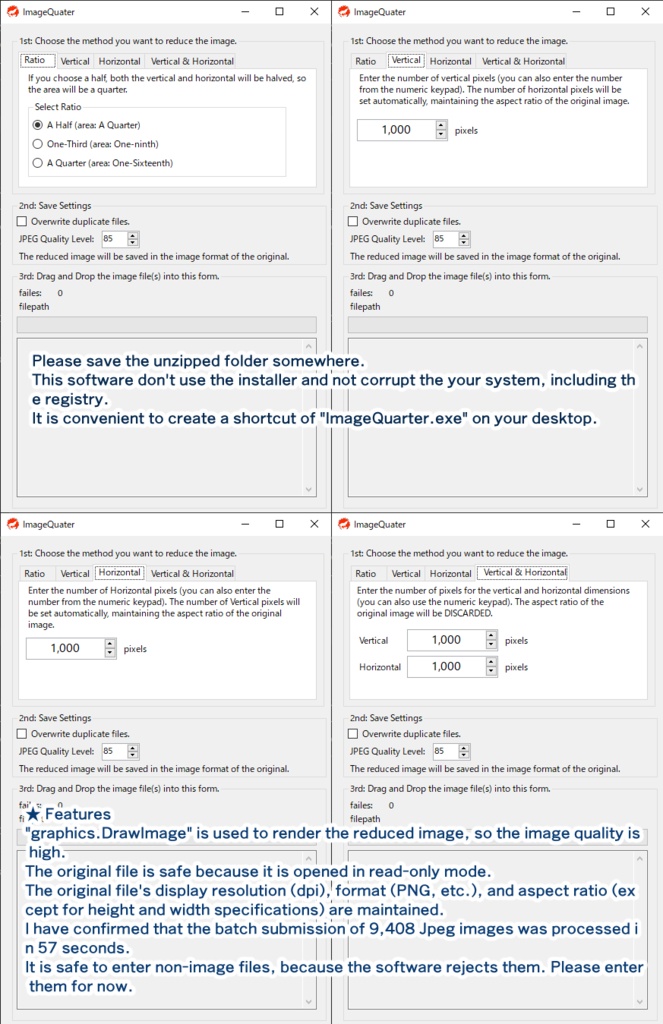This screenshot has width=663, height=1024.
Task: Pick the A Half ratio radio button
Action: (x=38, y=125)
